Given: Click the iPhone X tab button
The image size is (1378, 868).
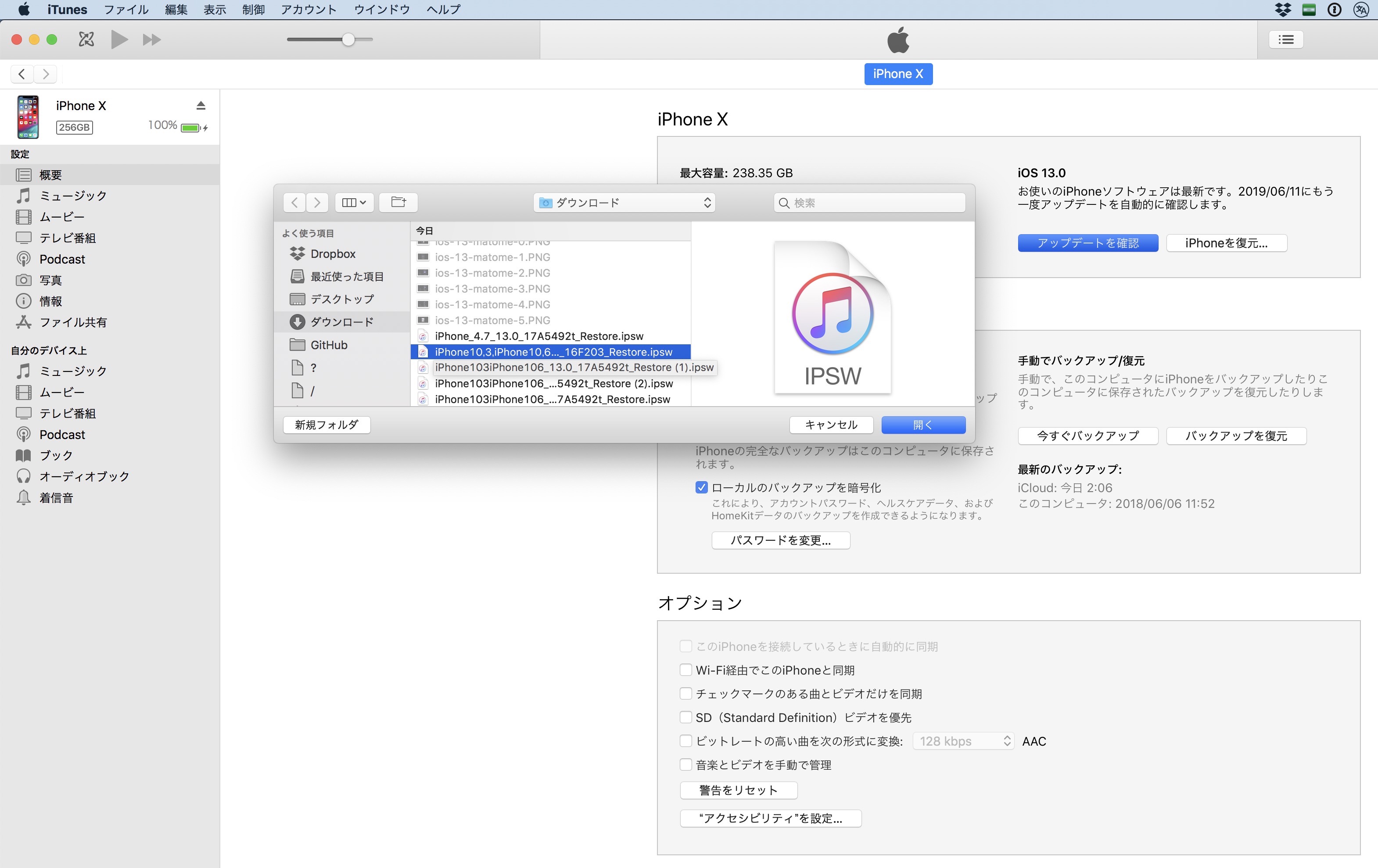Looking at the screenshot, I should 898,74.
